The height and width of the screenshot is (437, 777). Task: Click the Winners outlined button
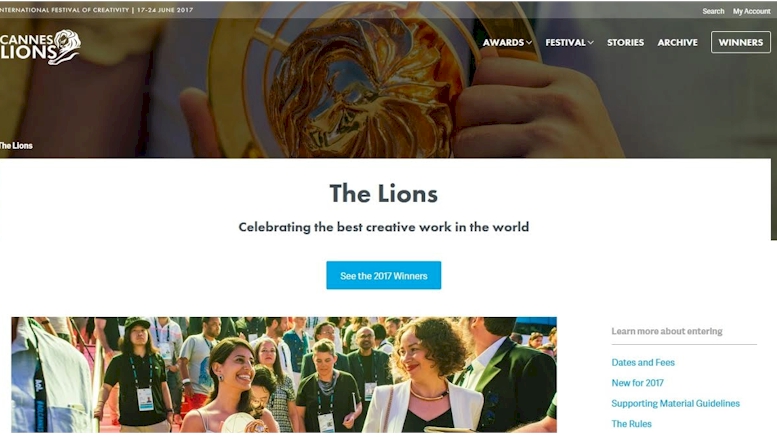(x=741, y=42)
